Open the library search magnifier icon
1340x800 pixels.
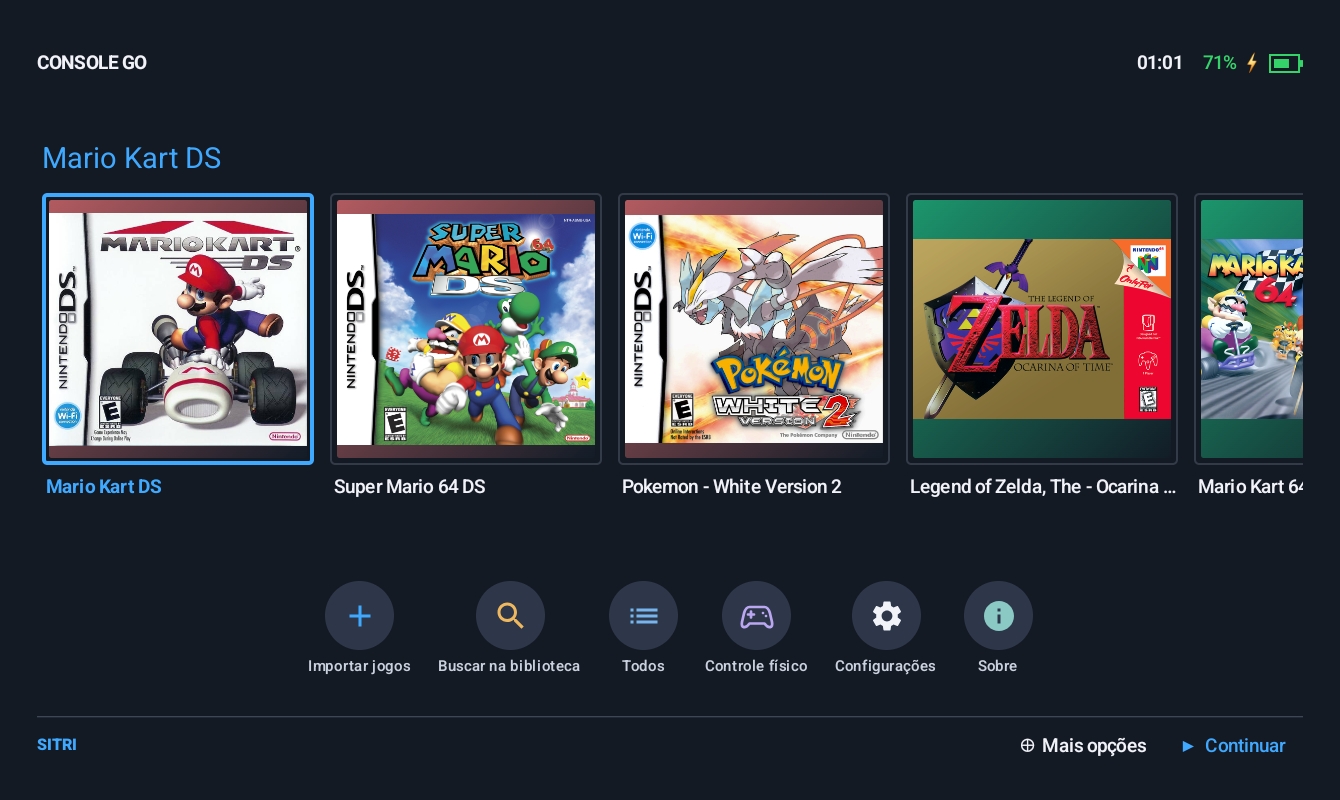(510, 616)
